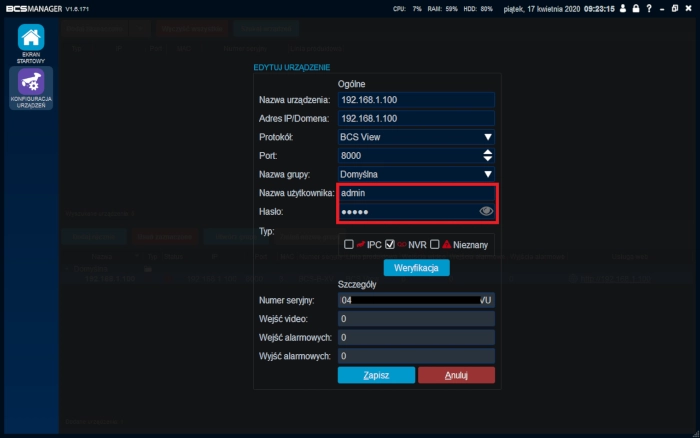
Task: Click the RAM usage indicator
Action: pyautogui.click(x=442, y=9)
